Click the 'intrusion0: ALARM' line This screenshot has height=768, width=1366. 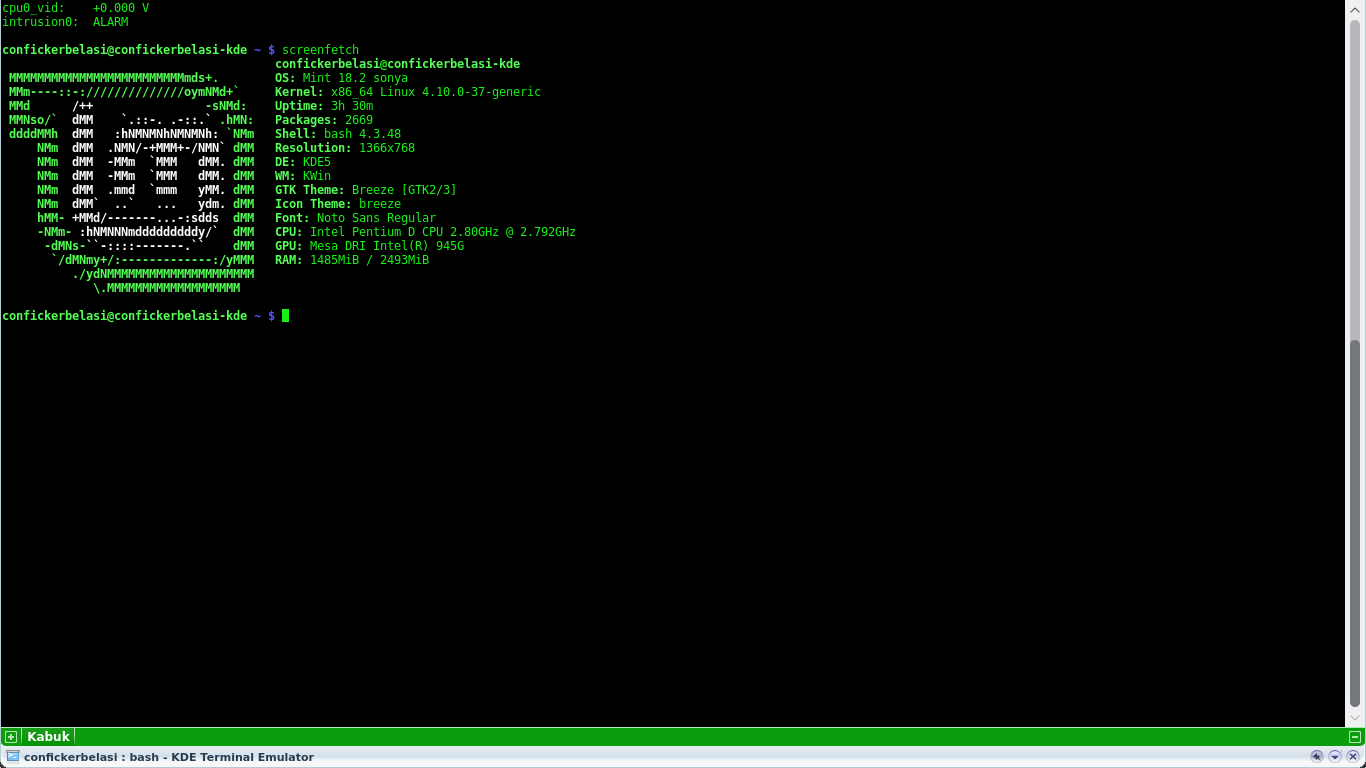click(65, 22)
